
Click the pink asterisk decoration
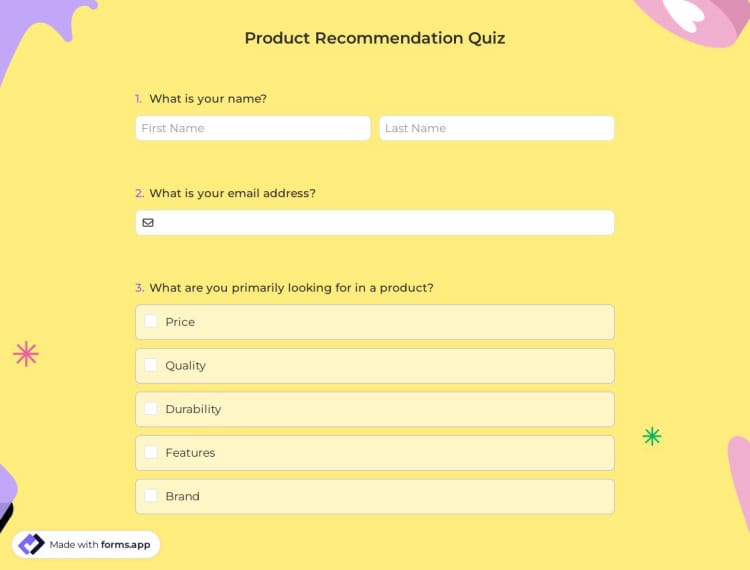(x=26, y=353)
